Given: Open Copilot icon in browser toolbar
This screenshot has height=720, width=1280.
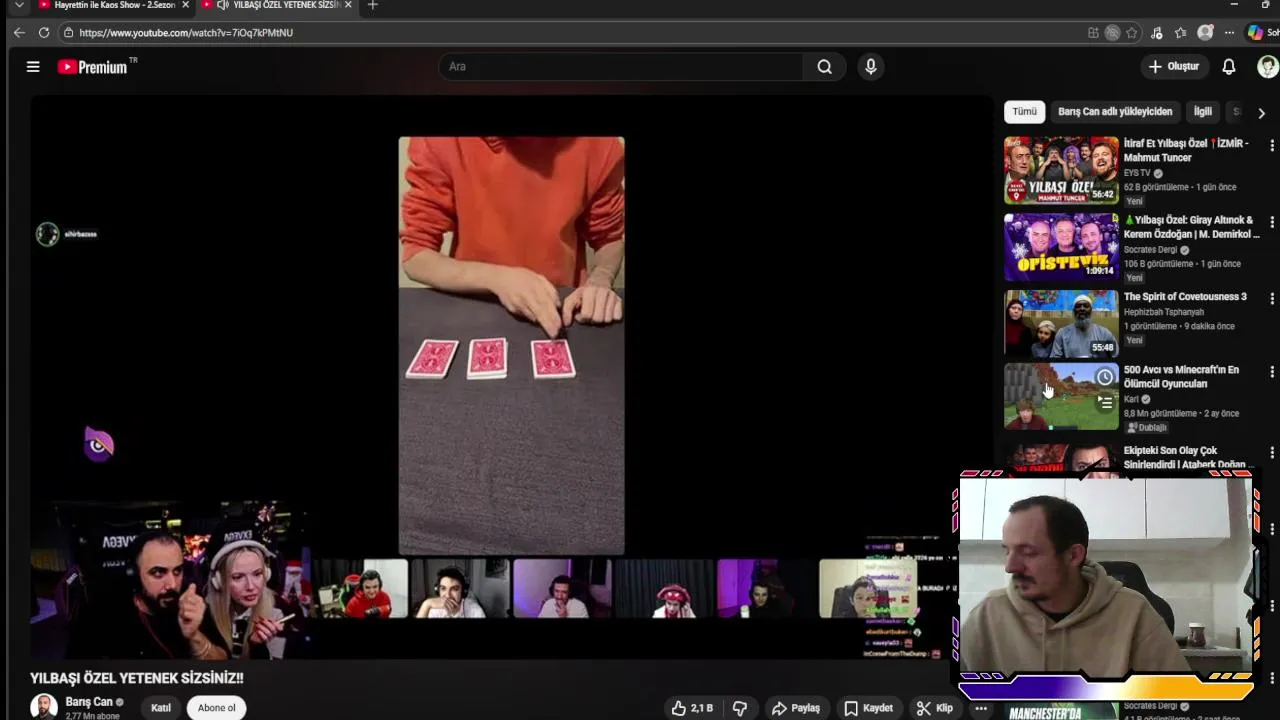Looking at the screenshot, I should point(1255,33).
